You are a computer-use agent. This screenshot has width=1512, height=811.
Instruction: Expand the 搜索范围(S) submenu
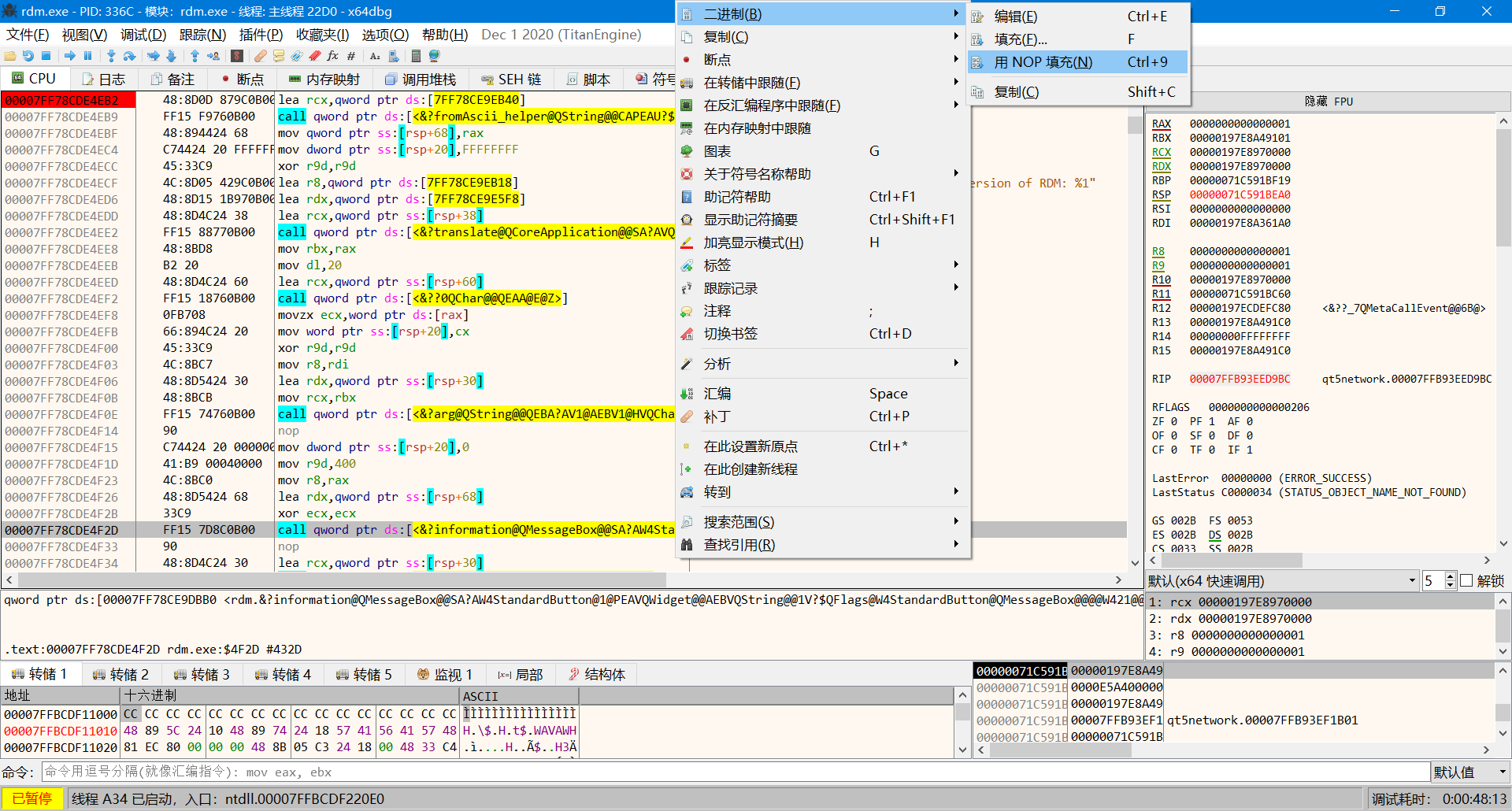click(821, 522)
